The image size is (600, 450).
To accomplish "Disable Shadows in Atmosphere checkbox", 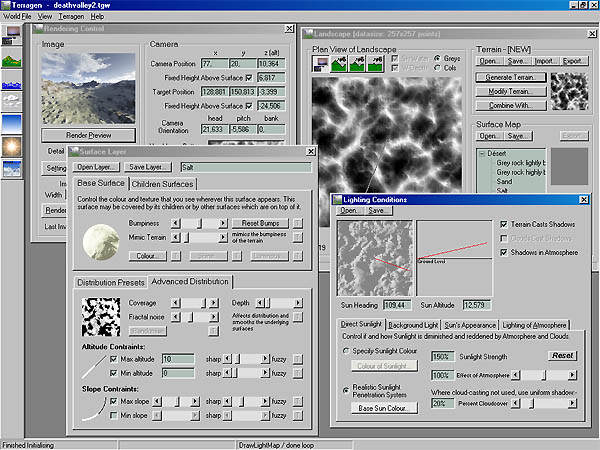I will coord(503,253).
